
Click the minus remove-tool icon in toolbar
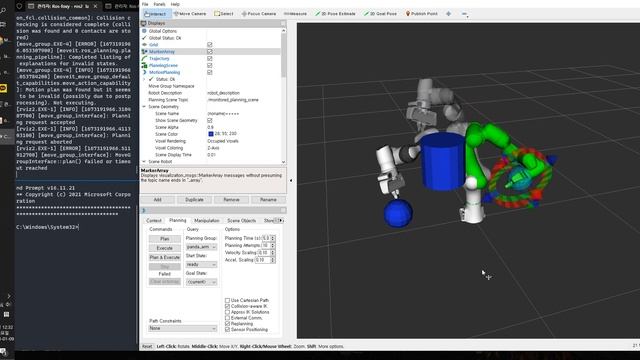[x=464, y=14]
